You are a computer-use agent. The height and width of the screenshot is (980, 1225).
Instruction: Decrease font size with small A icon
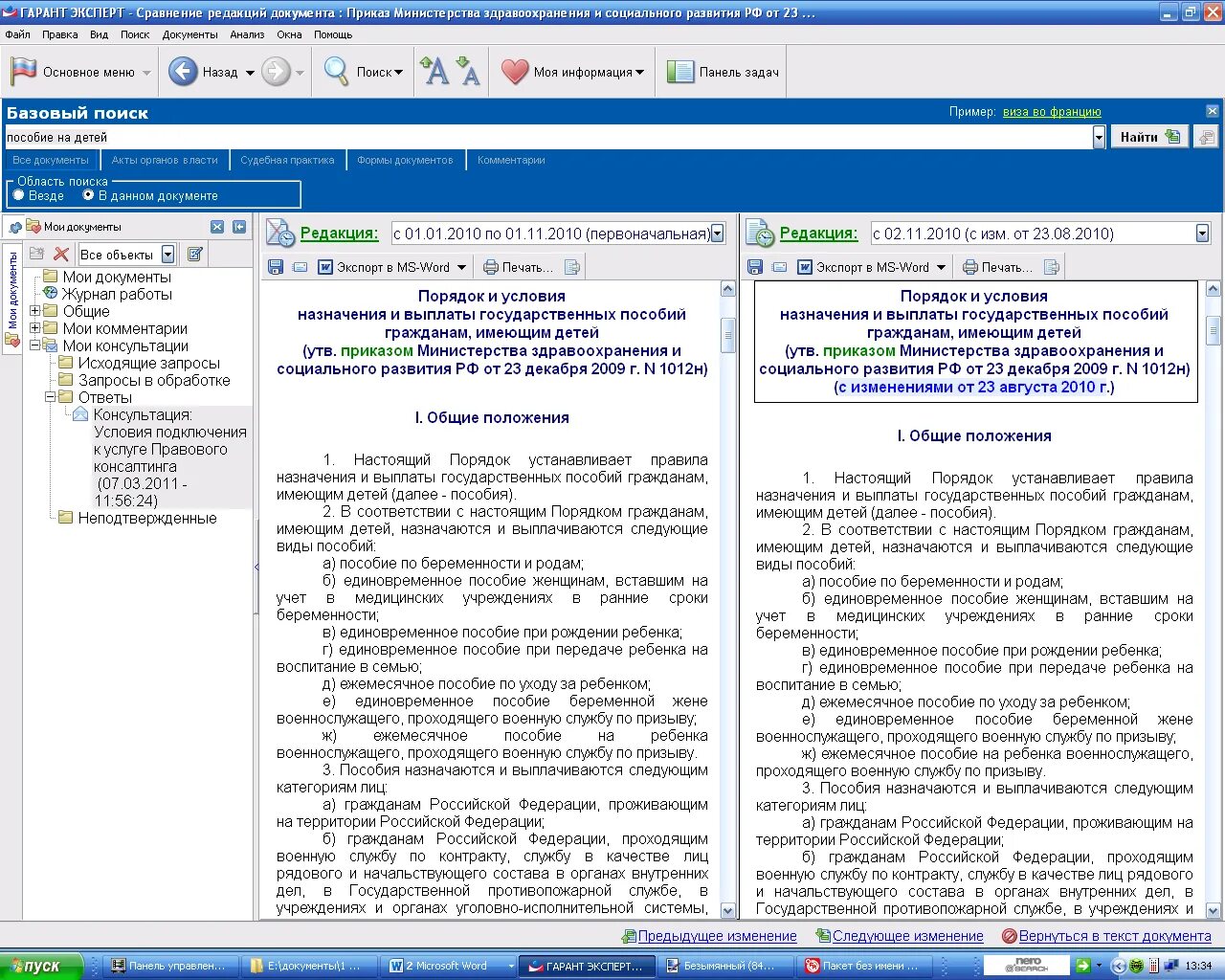[x=468, y=72]
